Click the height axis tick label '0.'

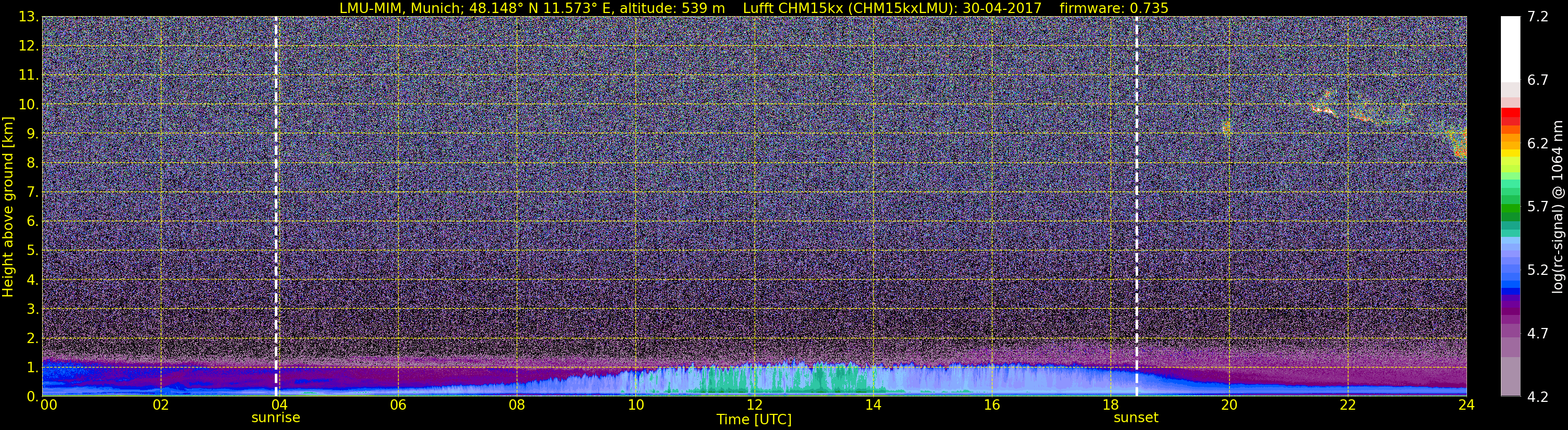click(33, 396)
